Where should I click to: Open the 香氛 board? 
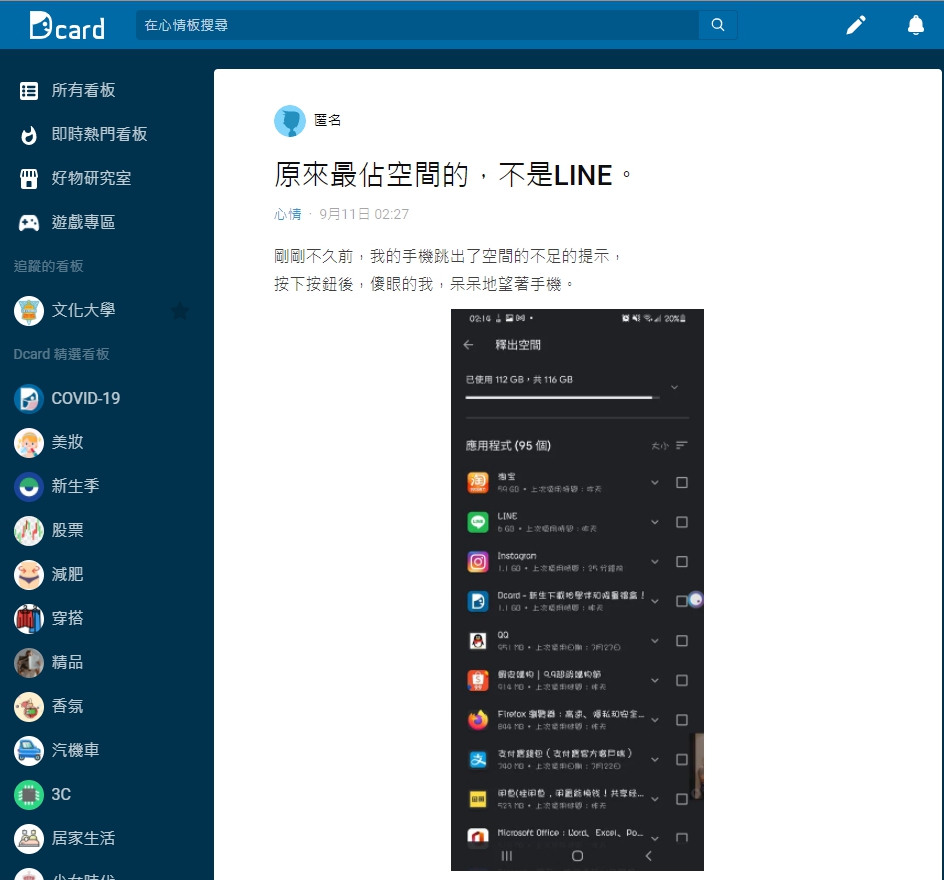[x=67, y=706]
